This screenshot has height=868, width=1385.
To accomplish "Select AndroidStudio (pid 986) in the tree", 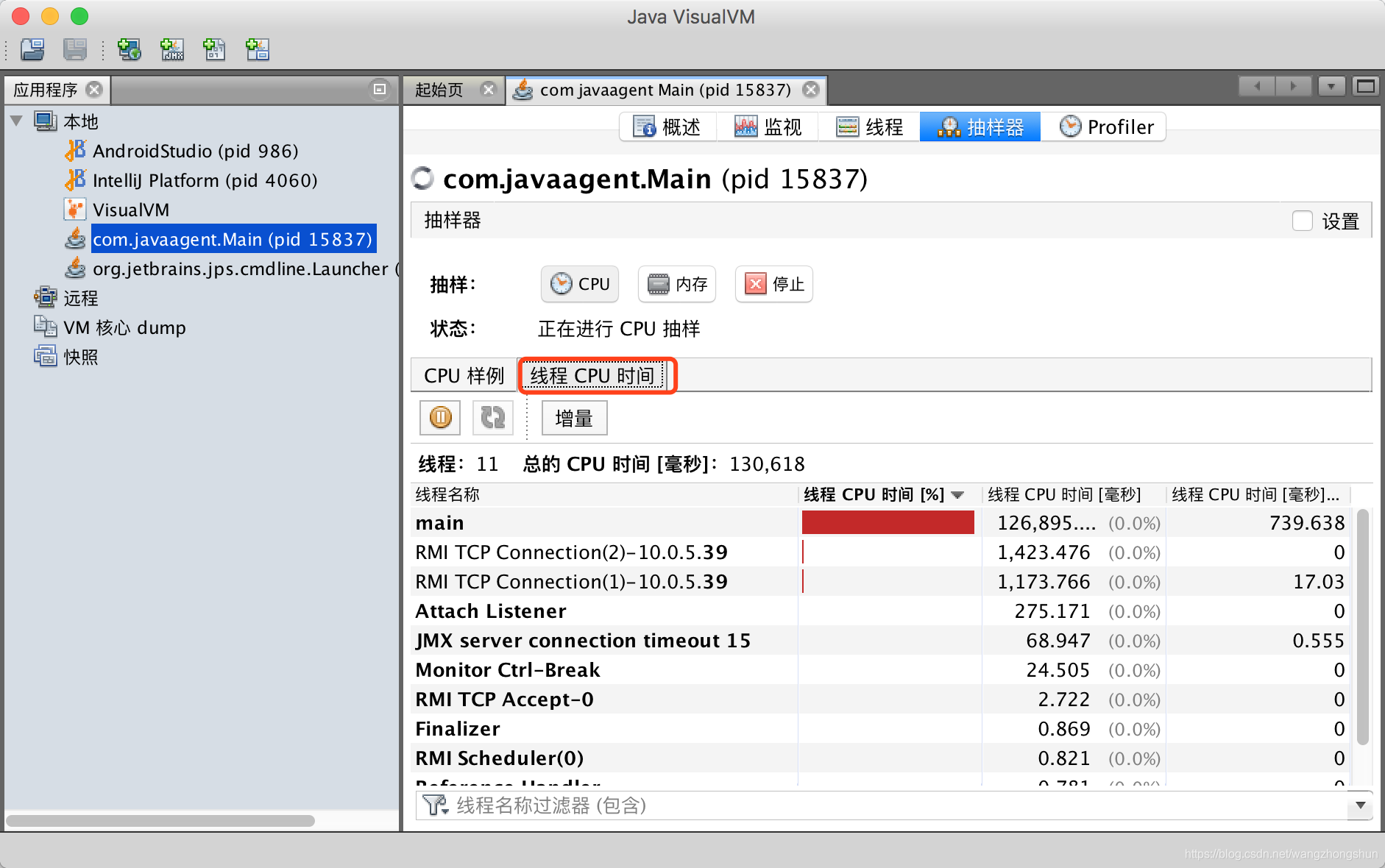I will pos(195,151).
